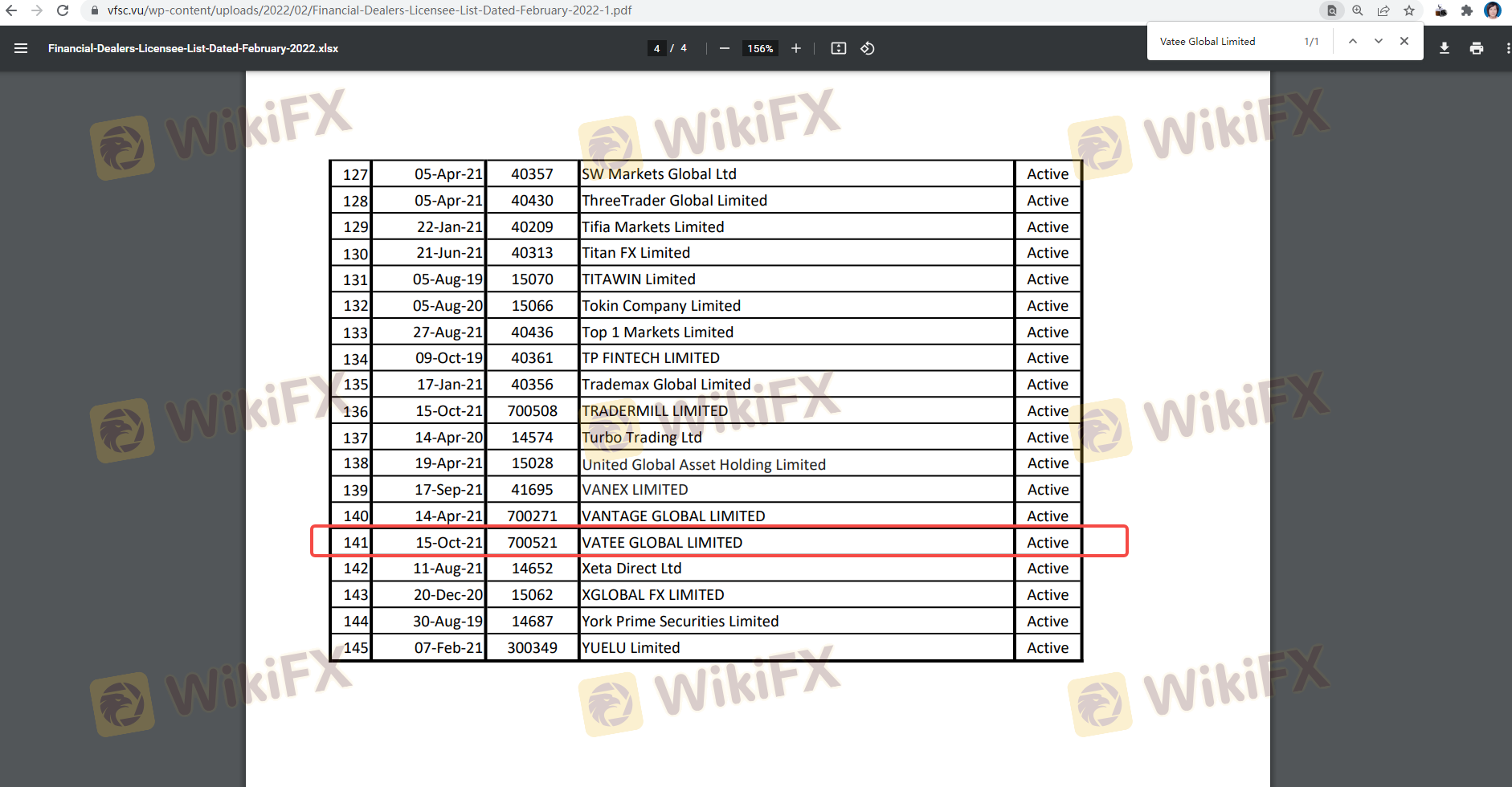Click date 20-Dec-20 in row 143
This screenshot has width=1512, height=787.
pyautogui.click(x=448, y=595)
